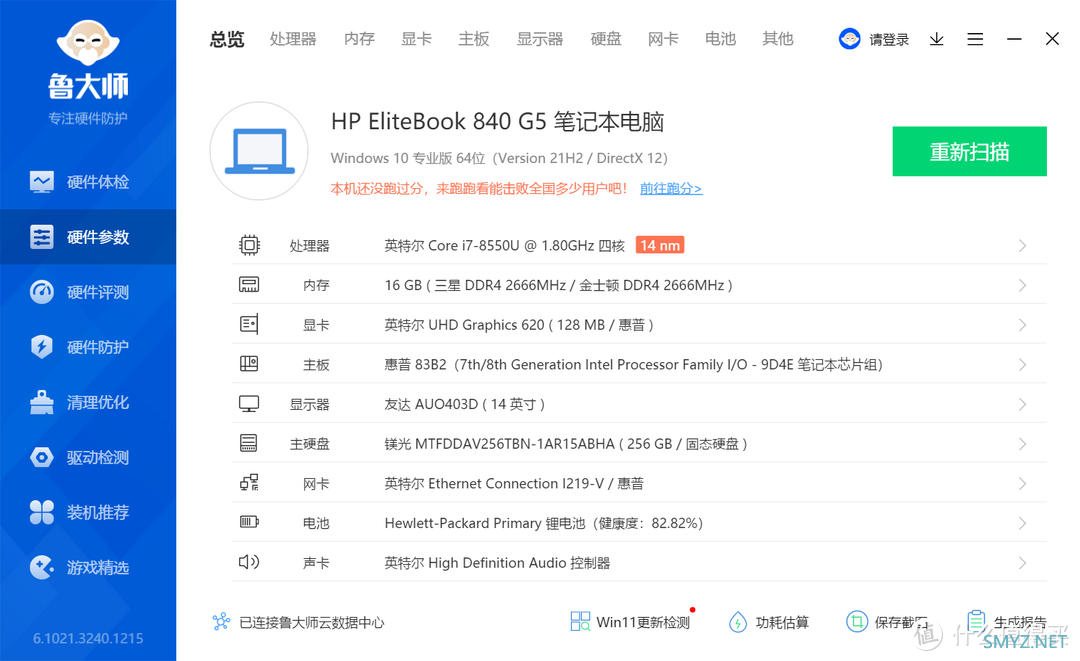Open 功耗估算 tool
This screenshot has height=661, width=1080.
click(769, 622)
